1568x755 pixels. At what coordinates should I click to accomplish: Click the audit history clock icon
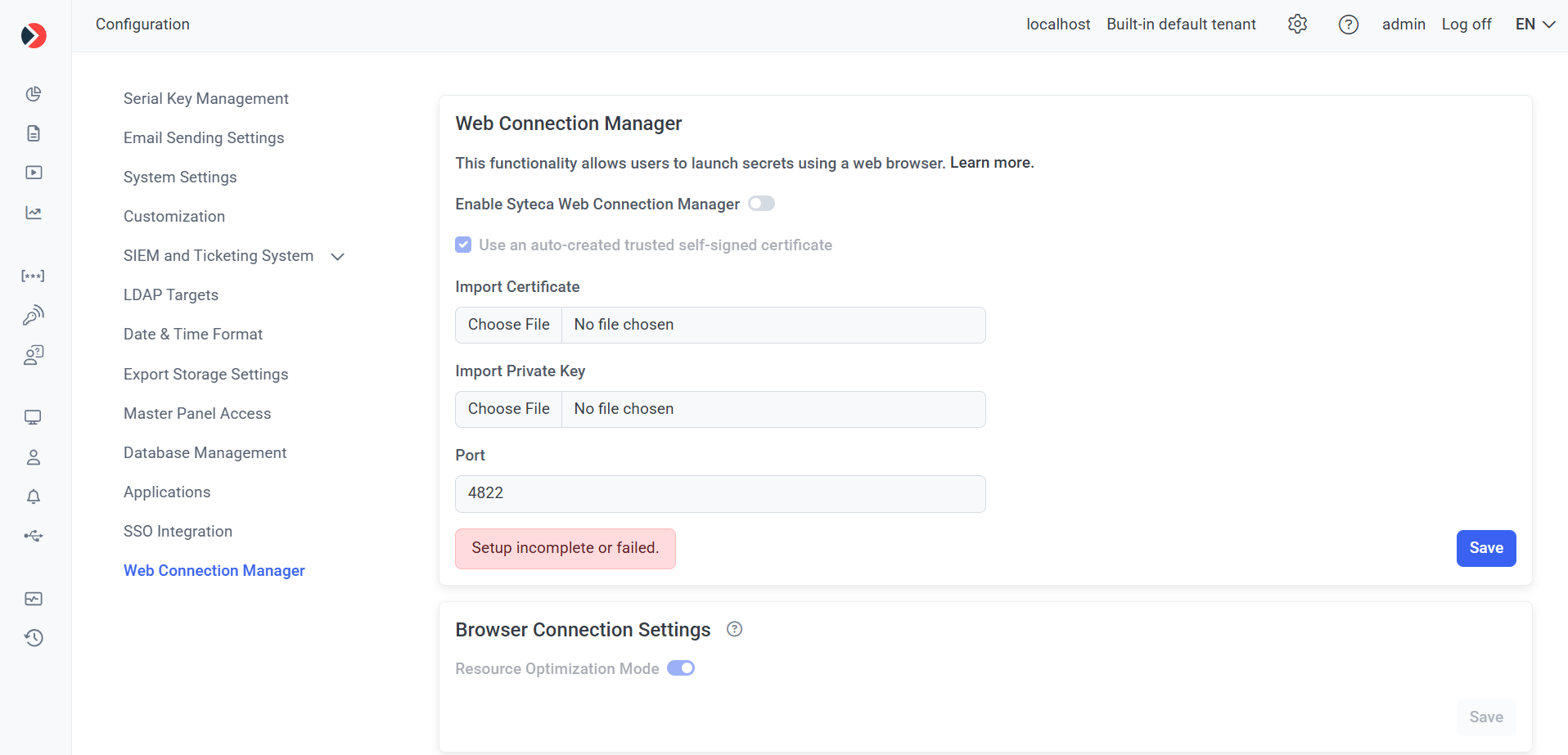click(x=33, y=638)
